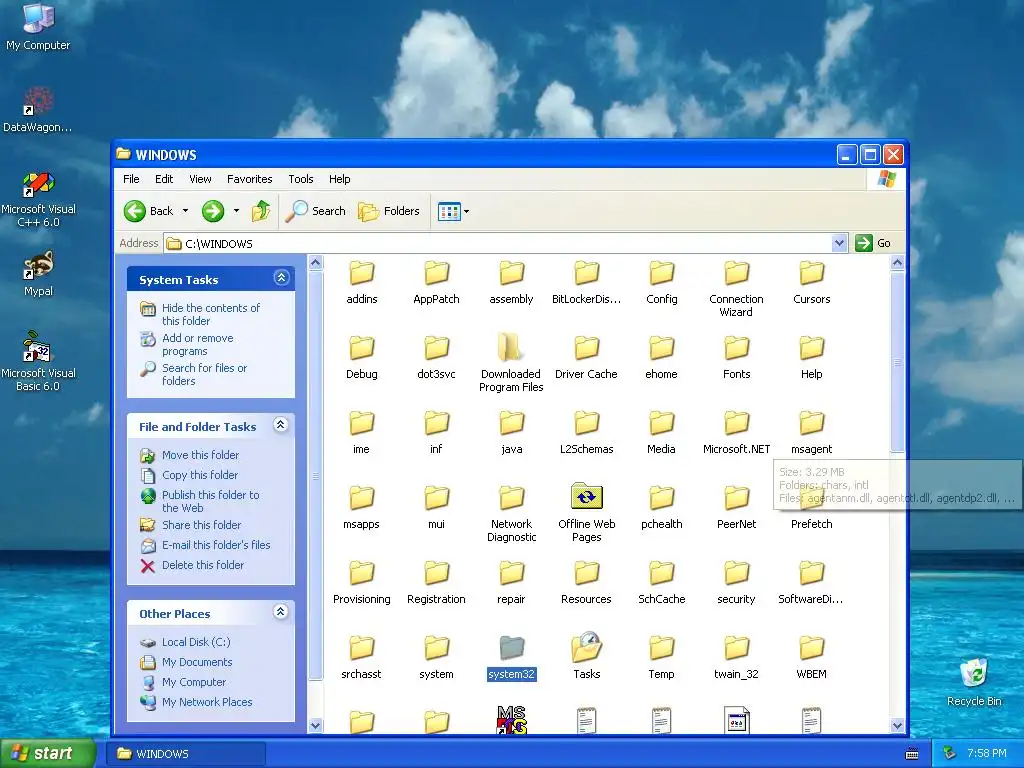The height and width of the screenshot is (768, 1024).
Task: Click Share this folder link
Action: [202, 525]
